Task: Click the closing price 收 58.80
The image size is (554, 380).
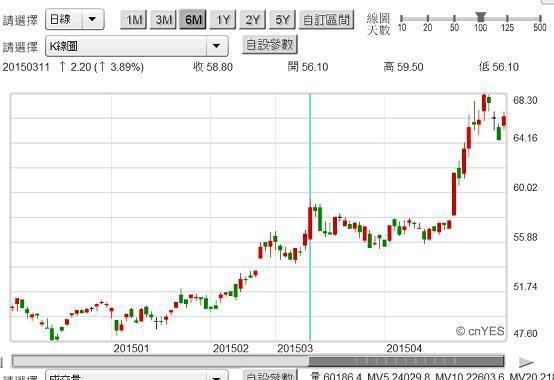Action: coord(213,67)
